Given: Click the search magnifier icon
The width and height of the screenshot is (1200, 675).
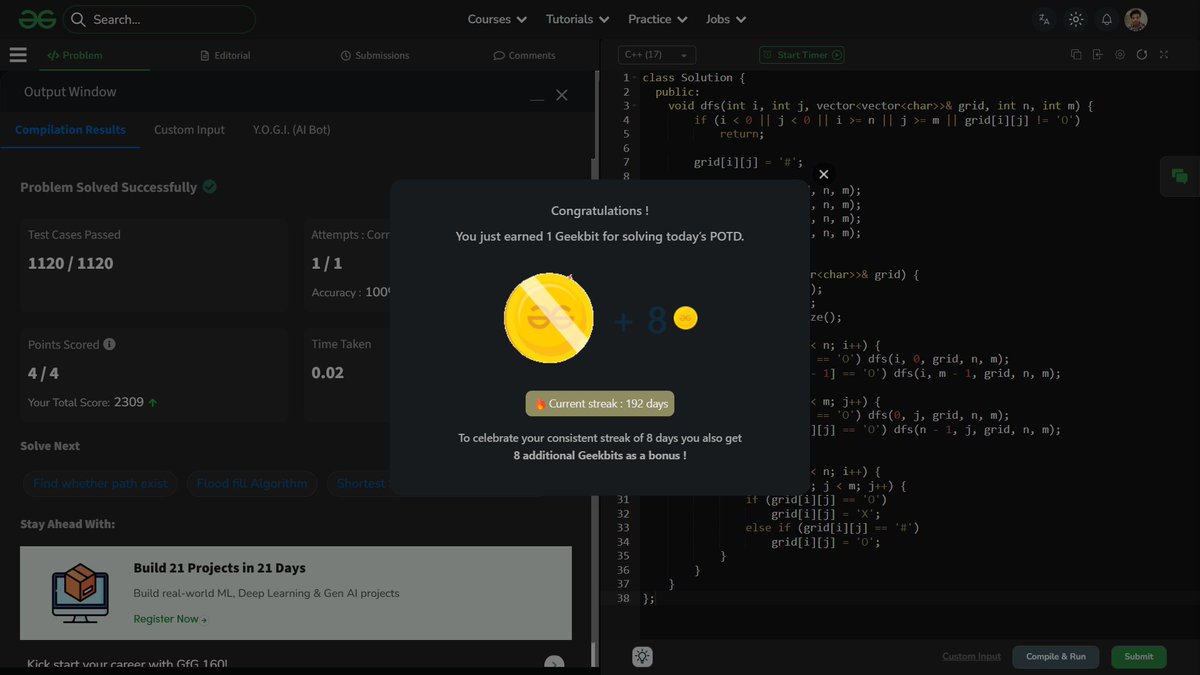Looking at the screenshot, I should (x=79, y=19).
